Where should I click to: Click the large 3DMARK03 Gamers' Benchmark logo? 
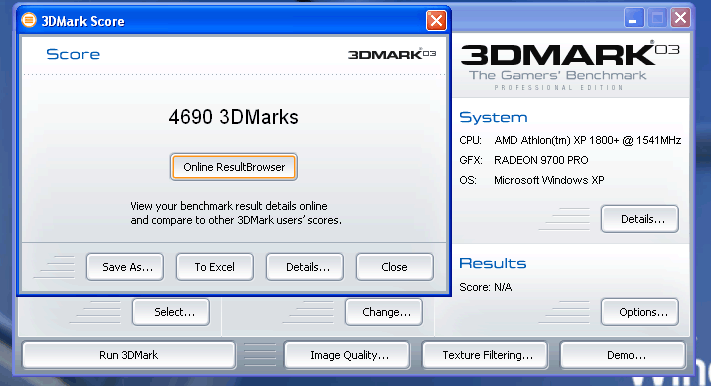(x=570, y=66)
